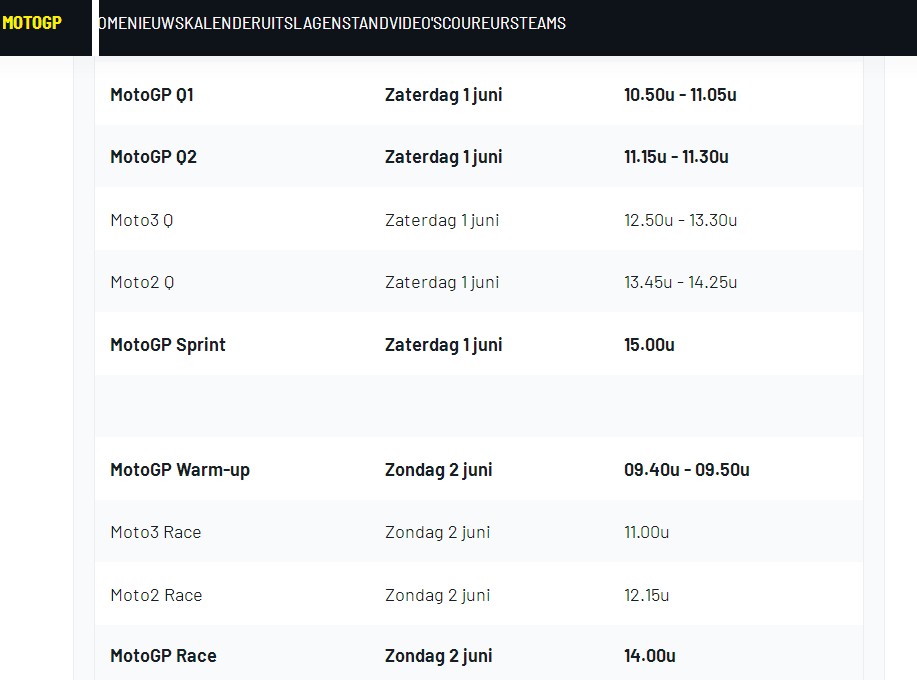Select the date in MotoGP Warm-up row

439,470
